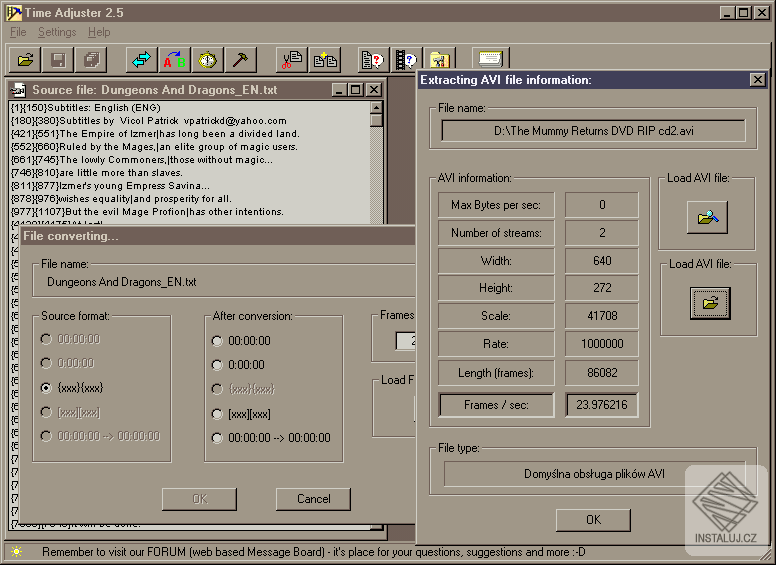Click the join files toolbar icon

(325, 60)
